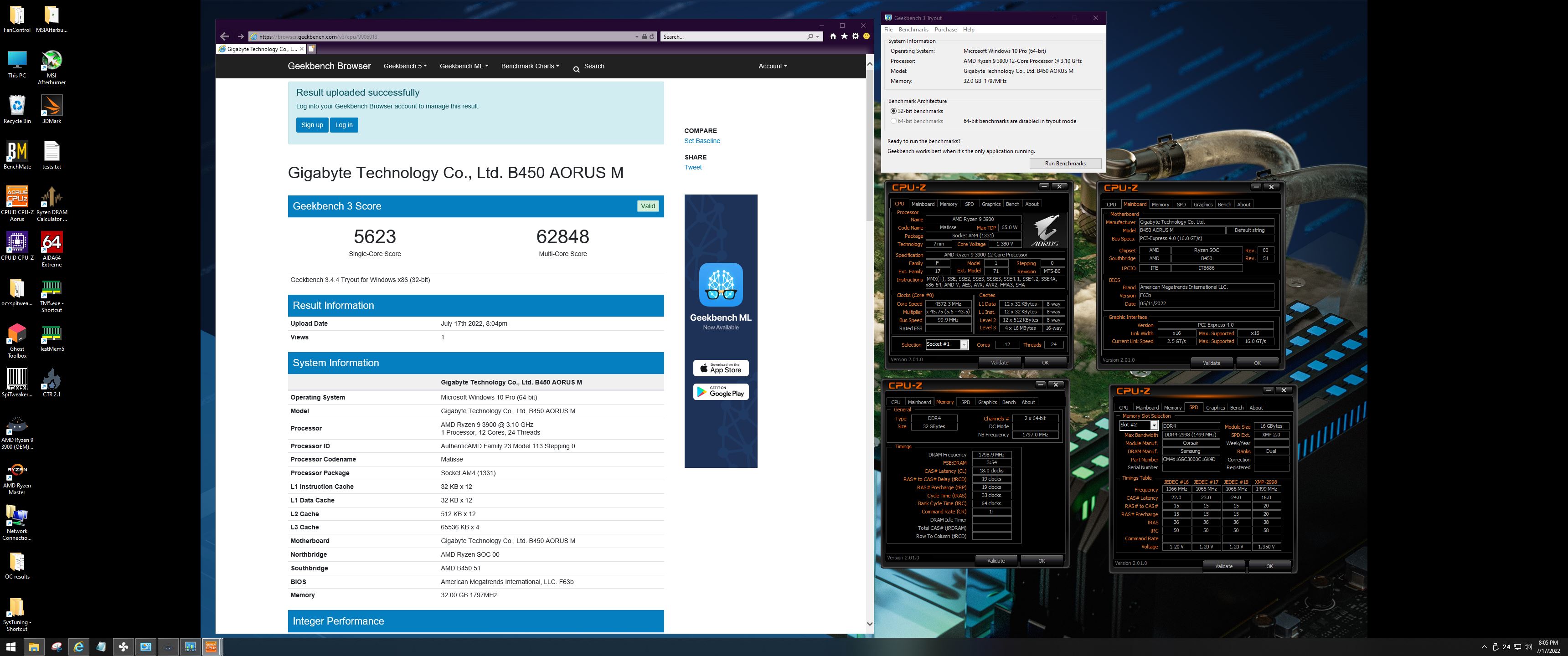This screenshot has width=1568, height=656.
Task: Click the Google Play badge
Action: pyautogui.click(x=721, y=392)
